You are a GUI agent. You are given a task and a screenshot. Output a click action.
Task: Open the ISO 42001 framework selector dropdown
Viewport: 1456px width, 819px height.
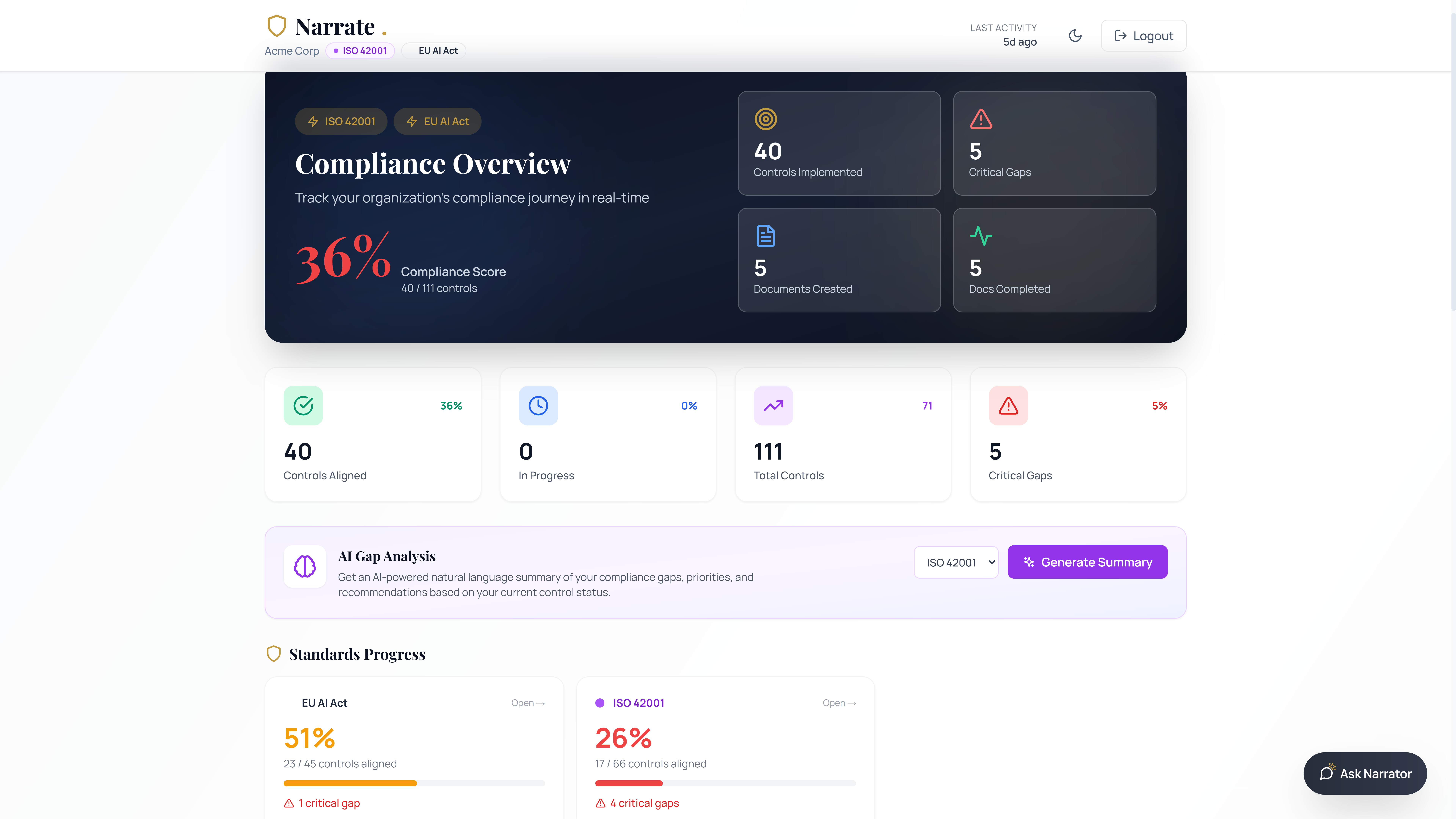[x=956, y=562]
